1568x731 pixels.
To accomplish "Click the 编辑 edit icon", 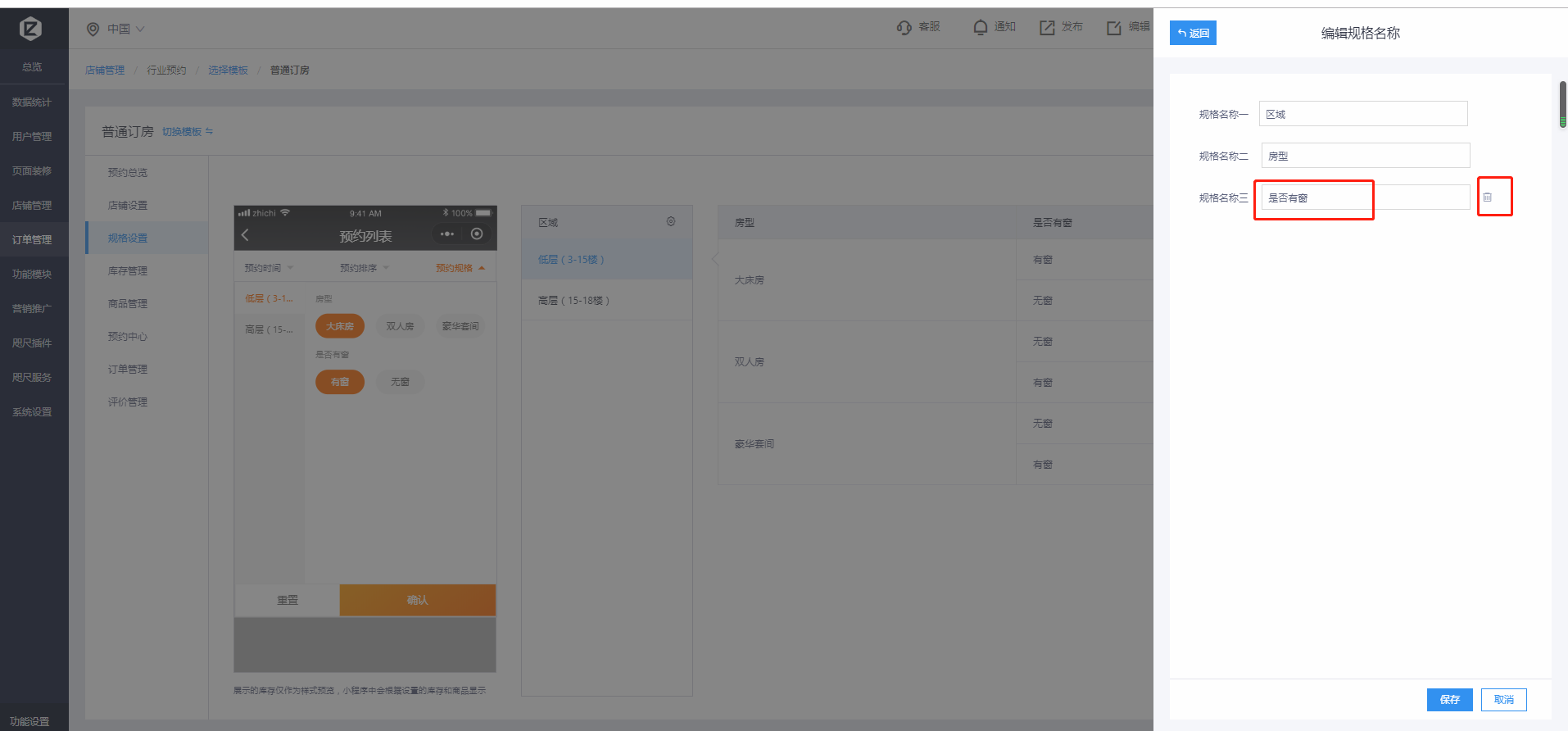I will pos(1114,28).
